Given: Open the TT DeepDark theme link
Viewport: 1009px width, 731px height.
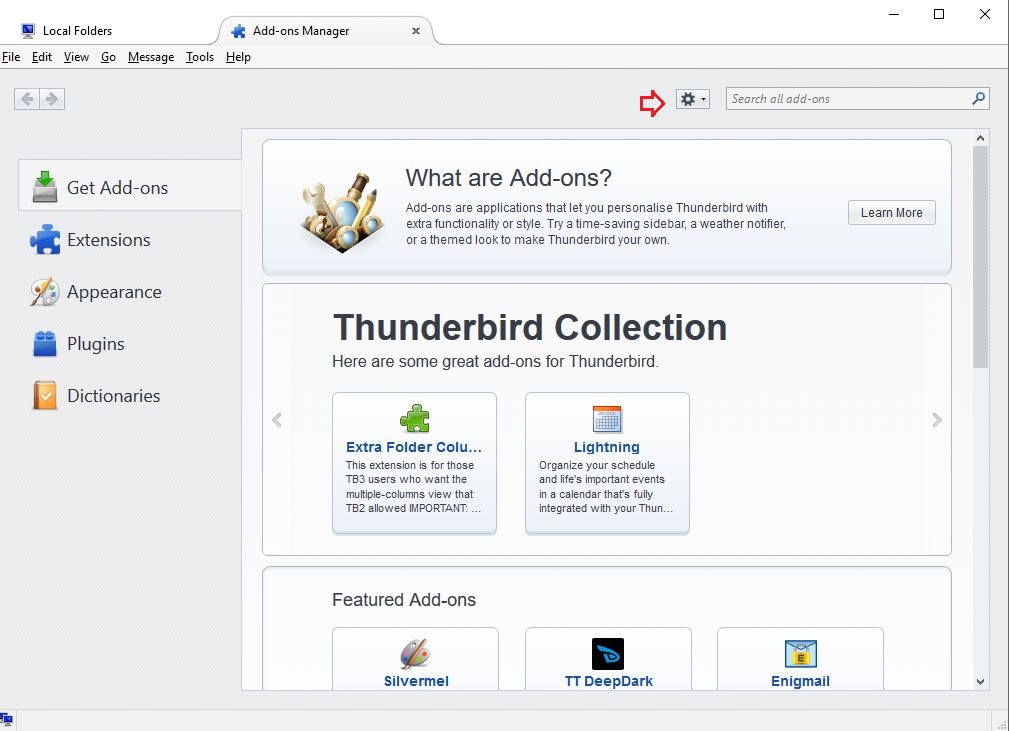Looking at the screenshot, I should pyautogui.click(x=609, y=681).
